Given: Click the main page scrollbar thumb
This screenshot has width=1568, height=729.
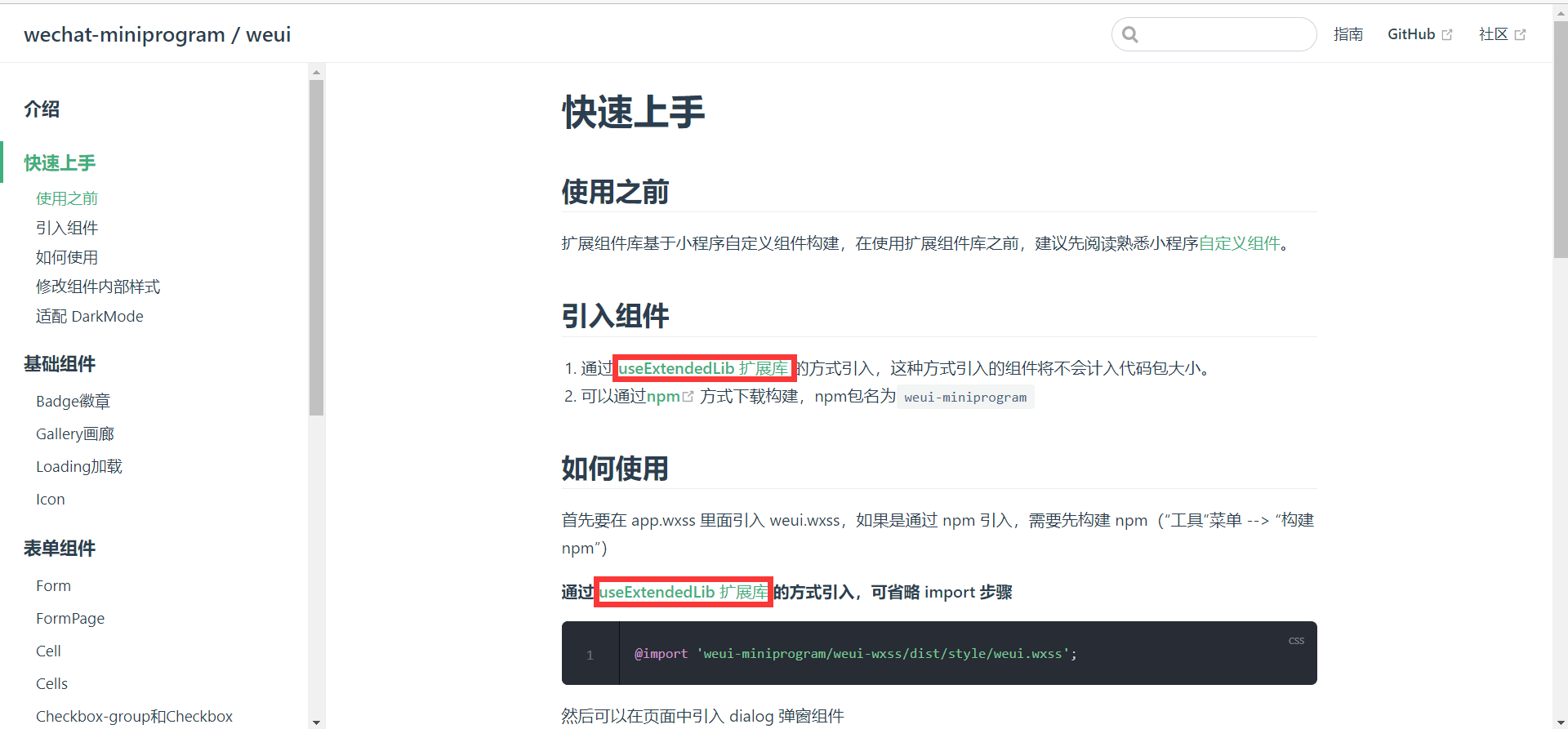Looking at the screenshot, I should click(x=1560, y=139).
